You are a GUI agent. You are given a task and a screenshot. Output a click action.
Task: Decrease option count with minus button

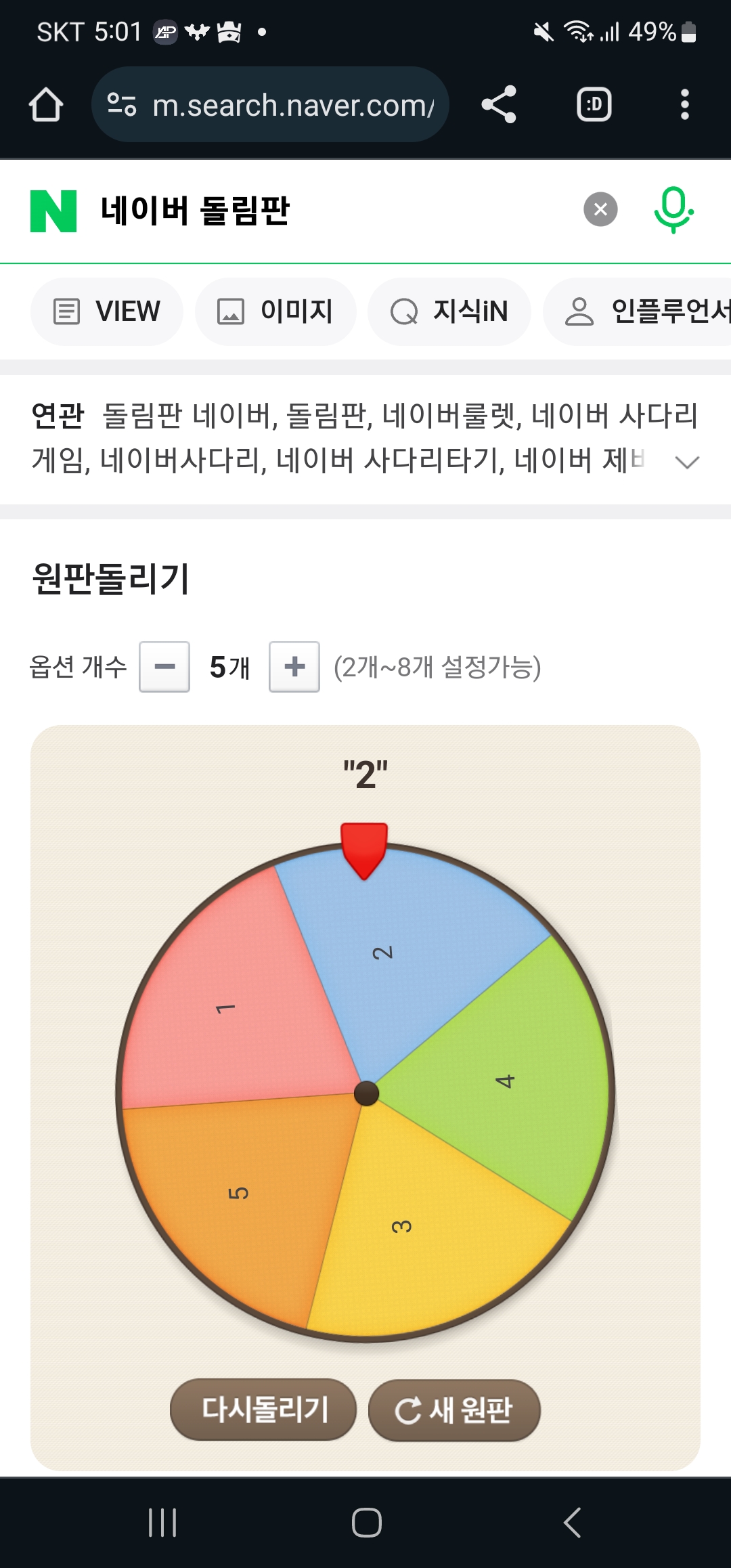tap(164, 667)
